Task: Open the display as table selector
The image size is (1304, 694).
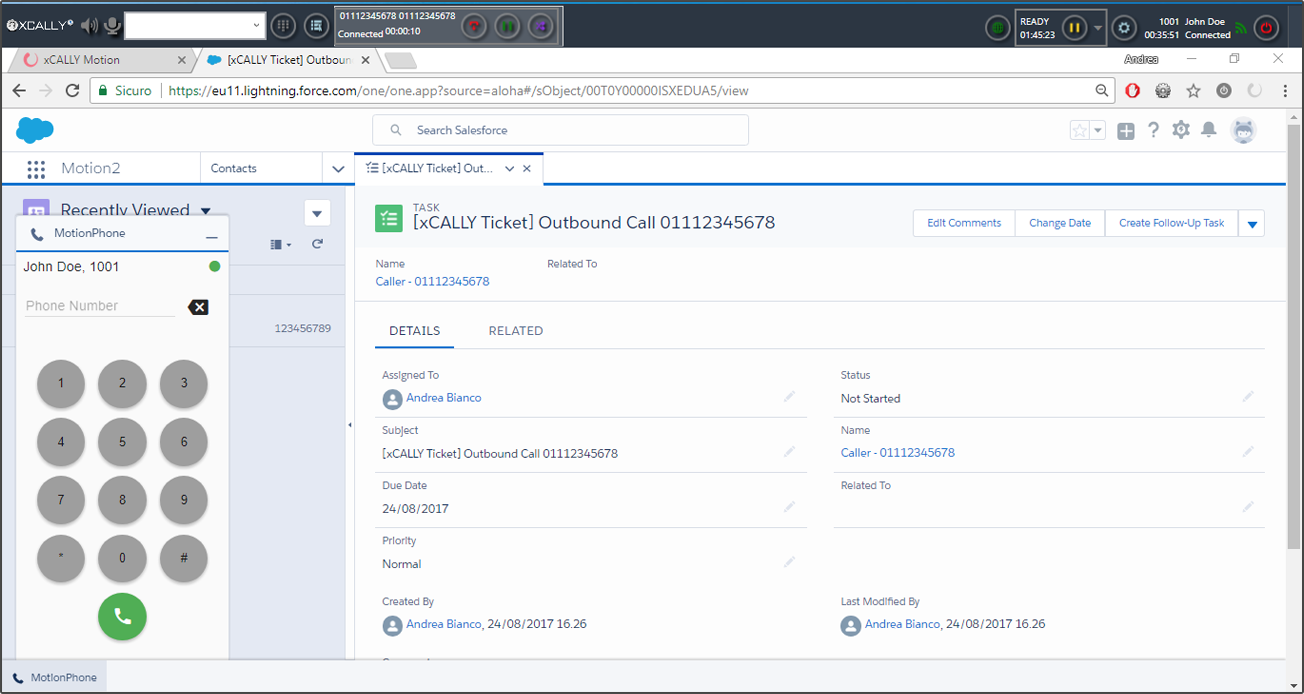Action: coord(281,244)
